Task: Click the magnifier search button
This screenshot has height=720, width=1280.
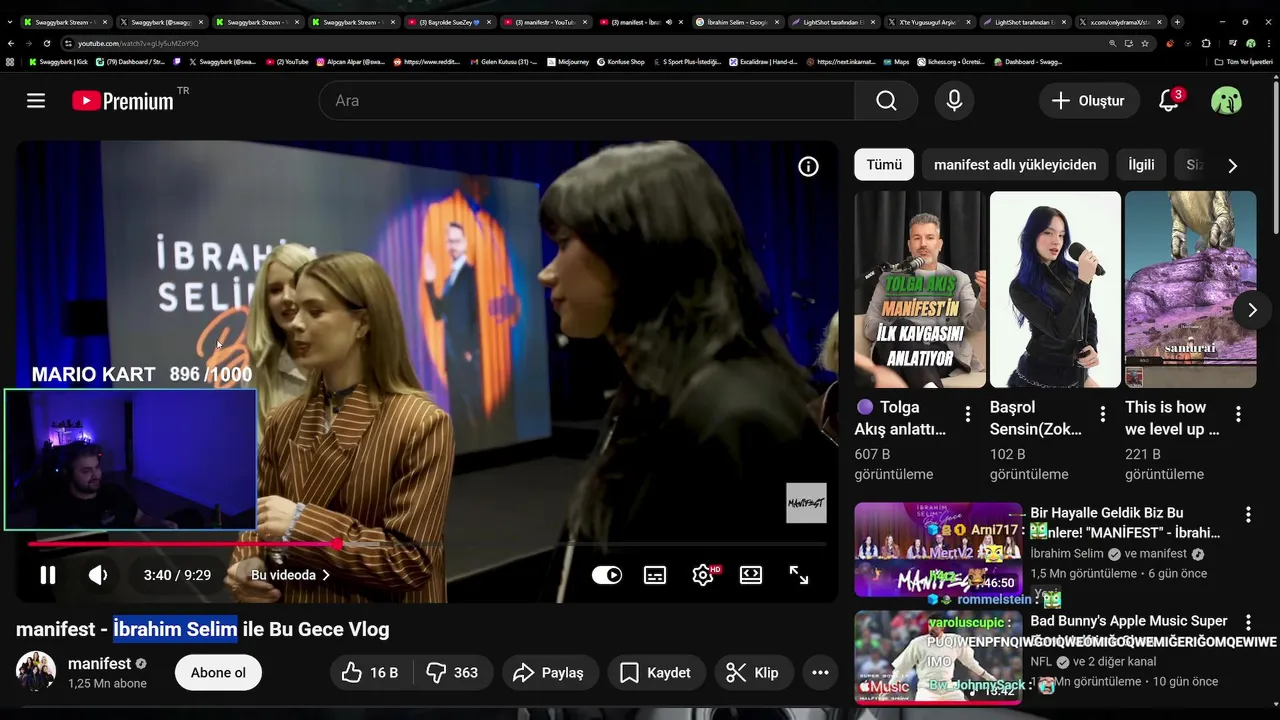Action: coord(886,100)
